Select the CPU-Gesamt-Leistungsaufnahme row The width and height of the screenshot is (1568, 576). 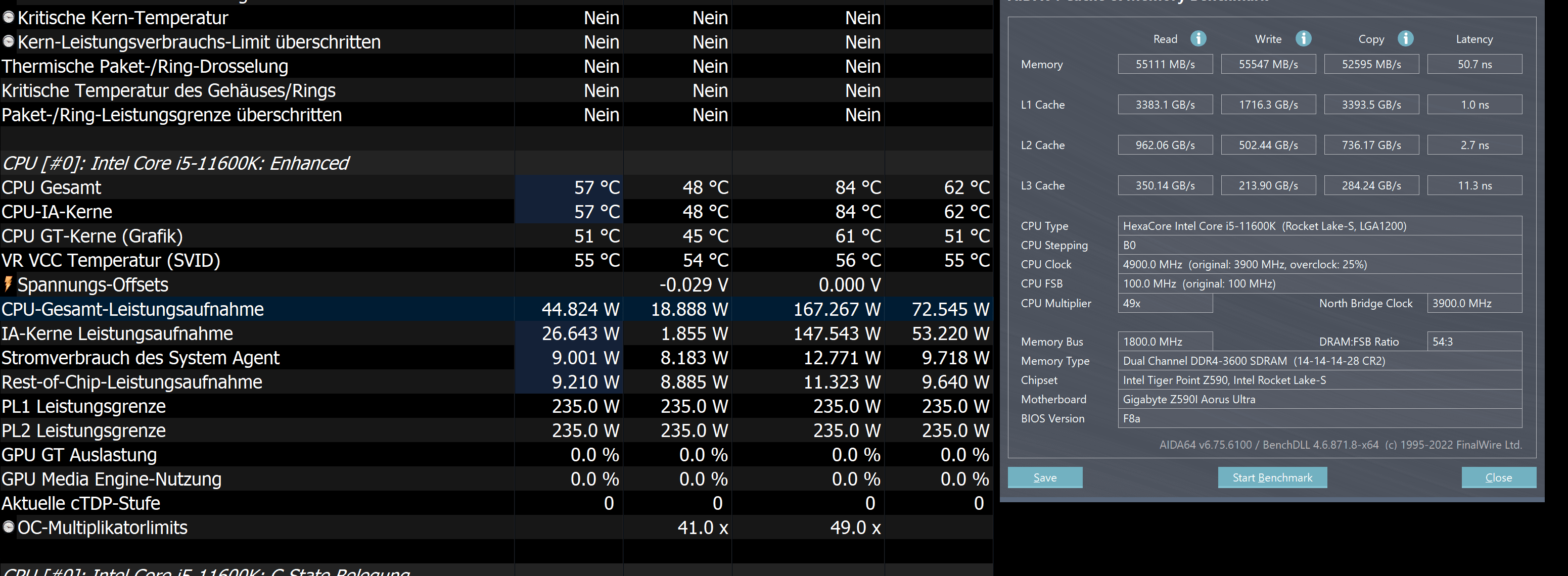tap(133, 309)
